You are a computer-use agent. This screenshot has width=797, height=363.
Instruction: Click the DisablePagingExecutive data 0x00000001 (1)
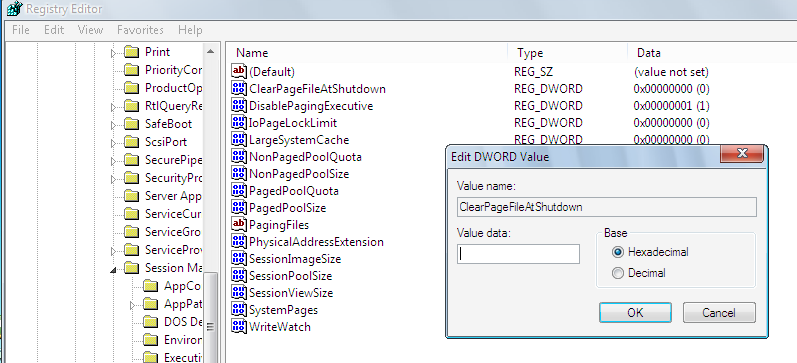[x=671, y=106]
